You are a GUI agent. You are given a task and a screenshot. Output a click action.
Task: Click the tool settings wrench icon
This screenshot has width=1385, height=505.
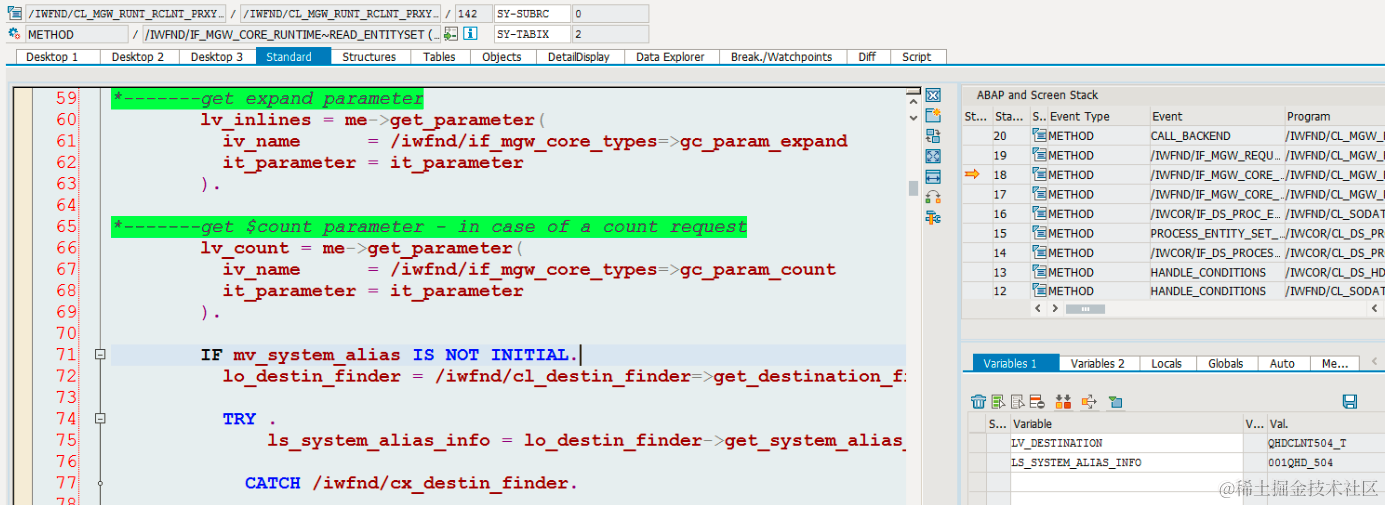(933, 217)
